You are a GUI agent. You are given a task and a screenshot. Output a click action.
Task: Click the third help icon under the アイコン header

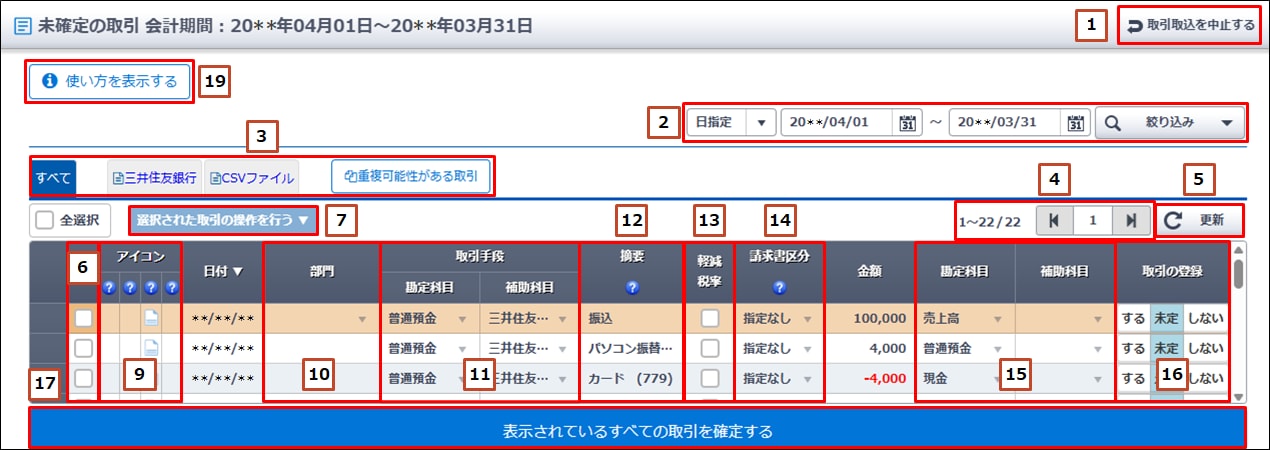[150, 288]
